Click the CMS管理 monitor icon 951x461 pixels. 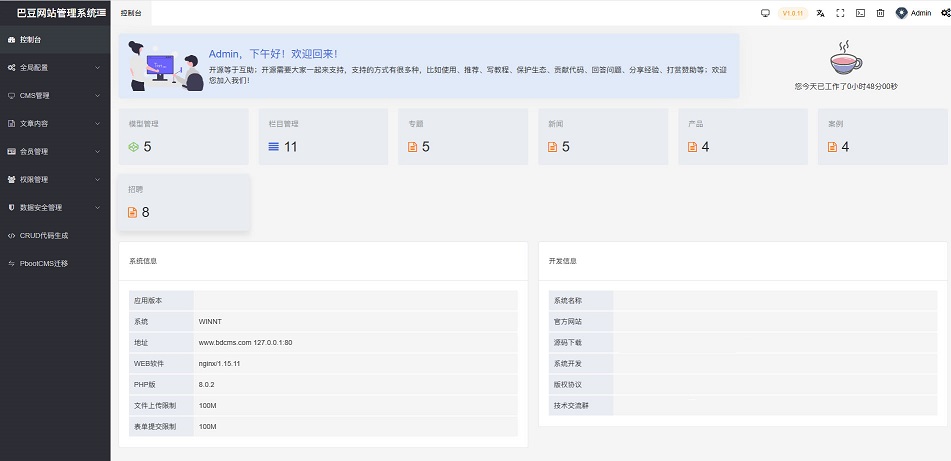[12, 96]
